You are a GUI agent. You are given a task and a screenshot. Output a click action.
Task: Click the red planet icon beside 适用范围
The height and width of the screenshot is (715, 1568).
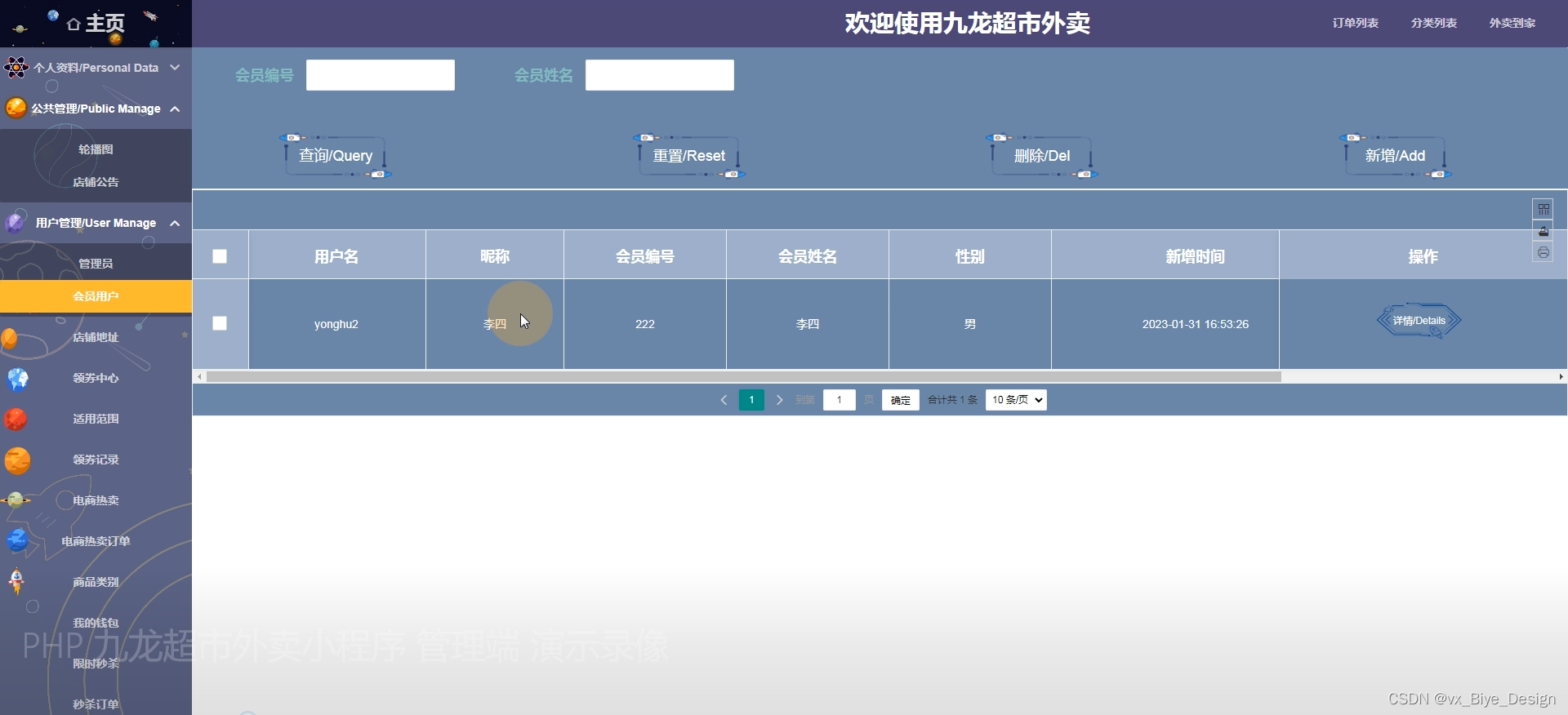click(16, 420)
